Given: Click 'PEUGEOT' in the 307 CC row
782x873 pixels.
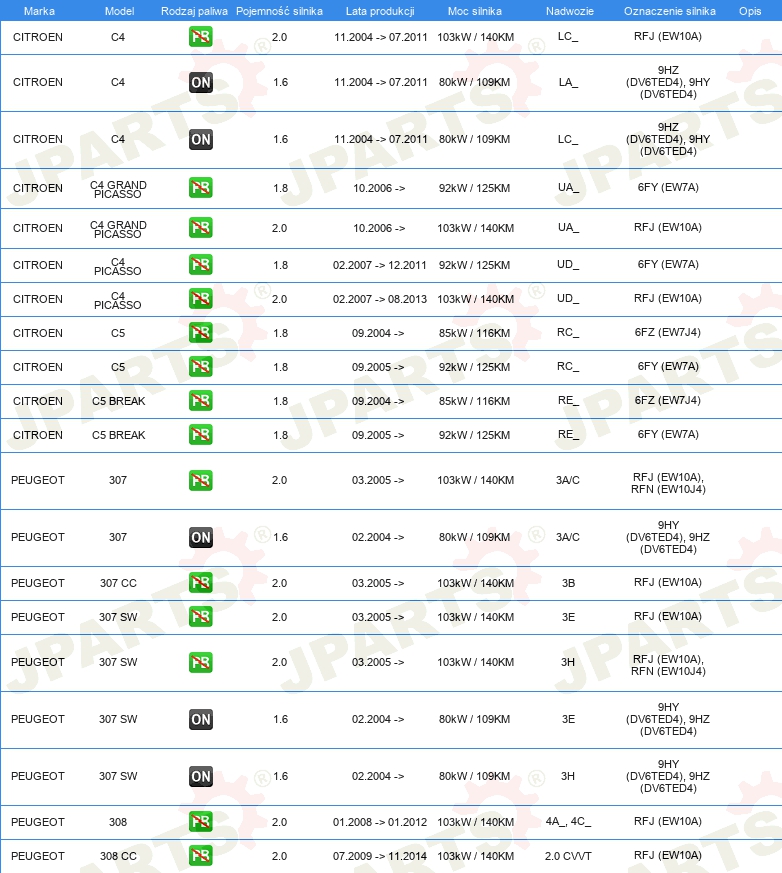Looking at the screenshot, I should click(38, 583).
